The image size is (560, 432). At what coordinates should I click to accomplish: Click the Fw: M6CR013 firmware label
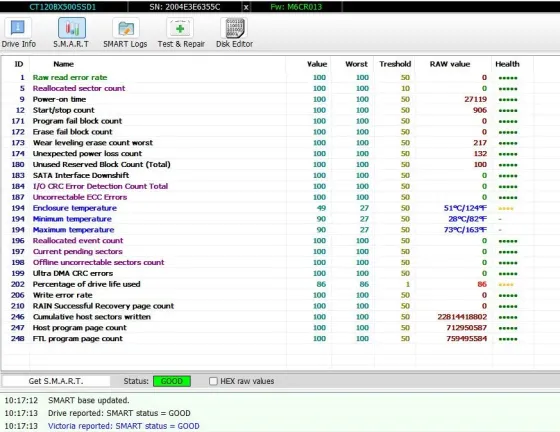coord(296,7)
